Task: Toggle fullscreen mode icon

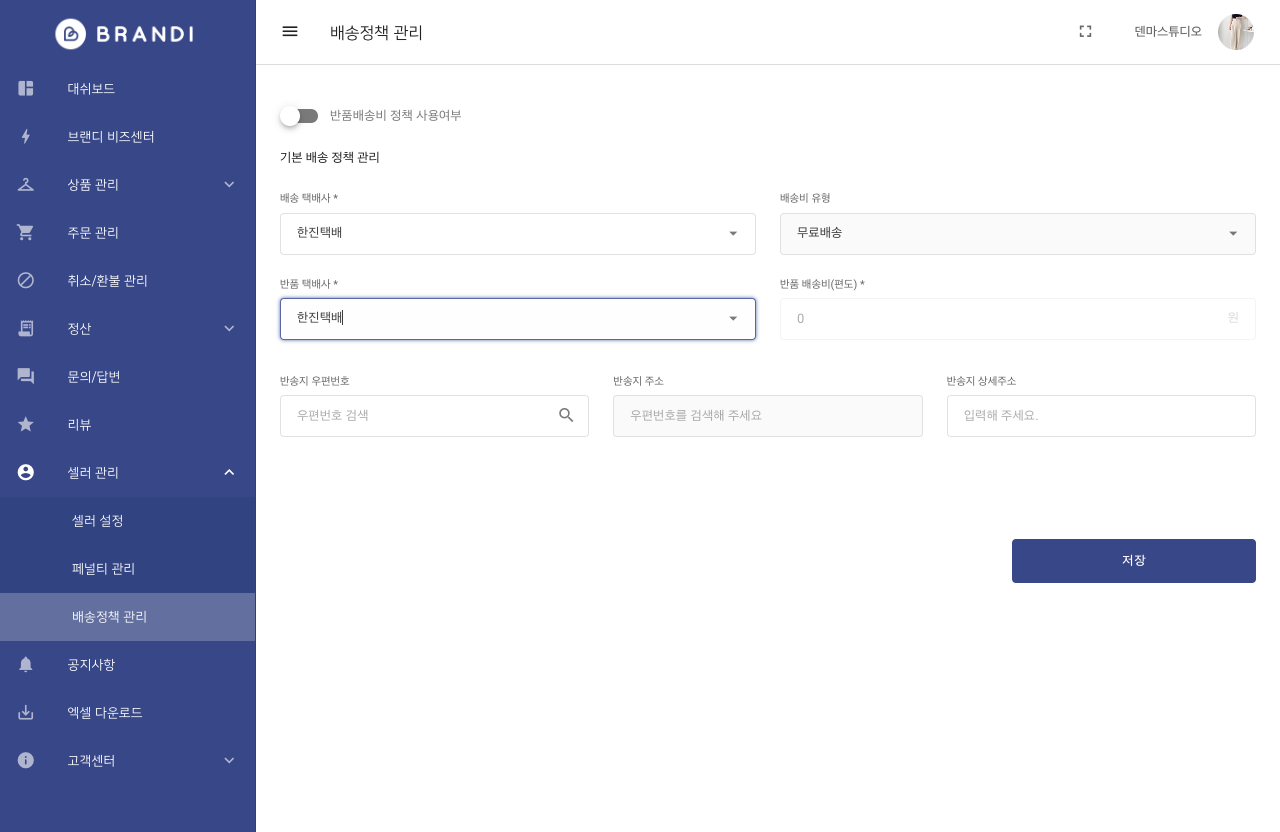Action: 1085,31
